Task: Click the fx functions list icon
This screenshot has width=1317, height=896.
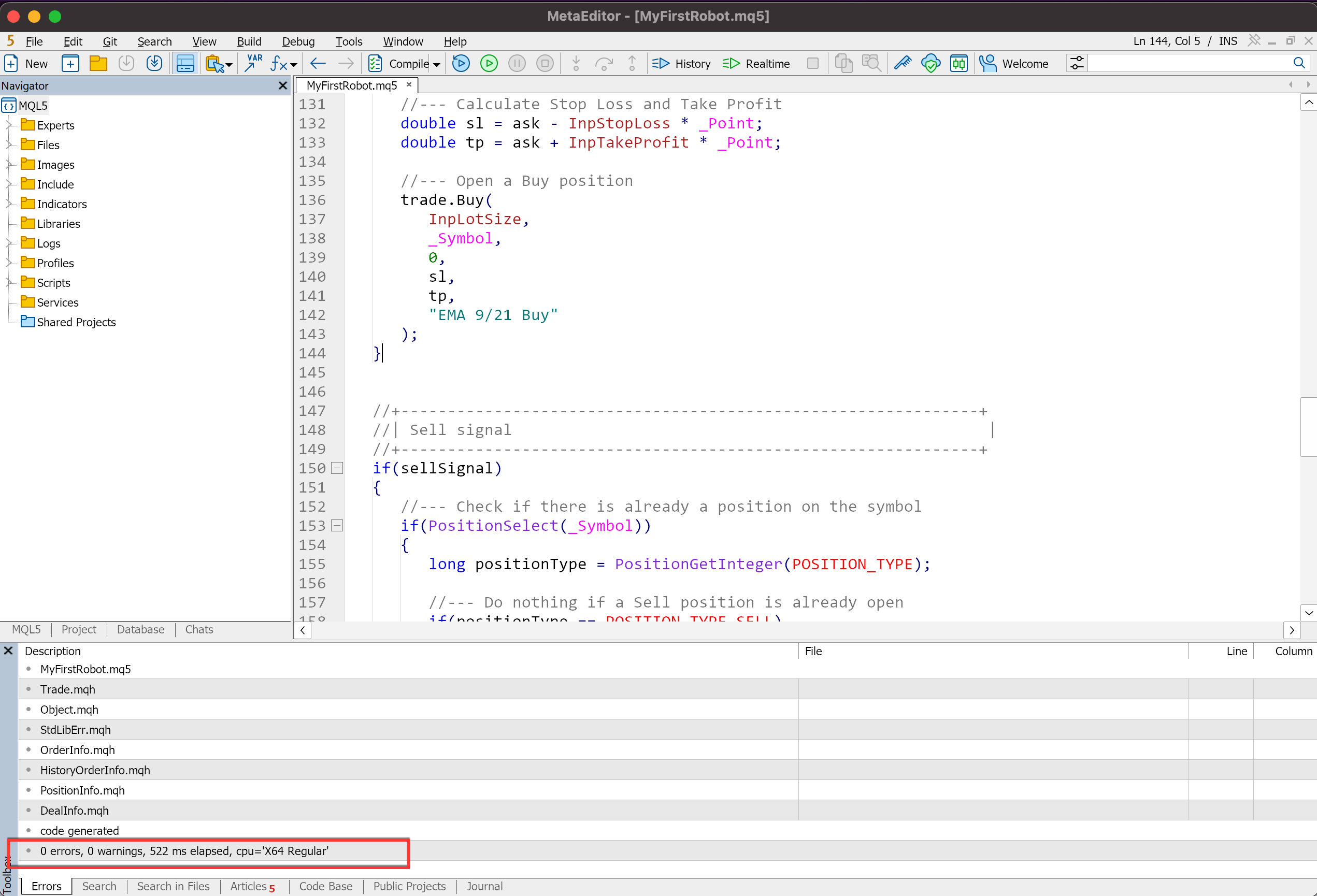Action: click(279, 63)
